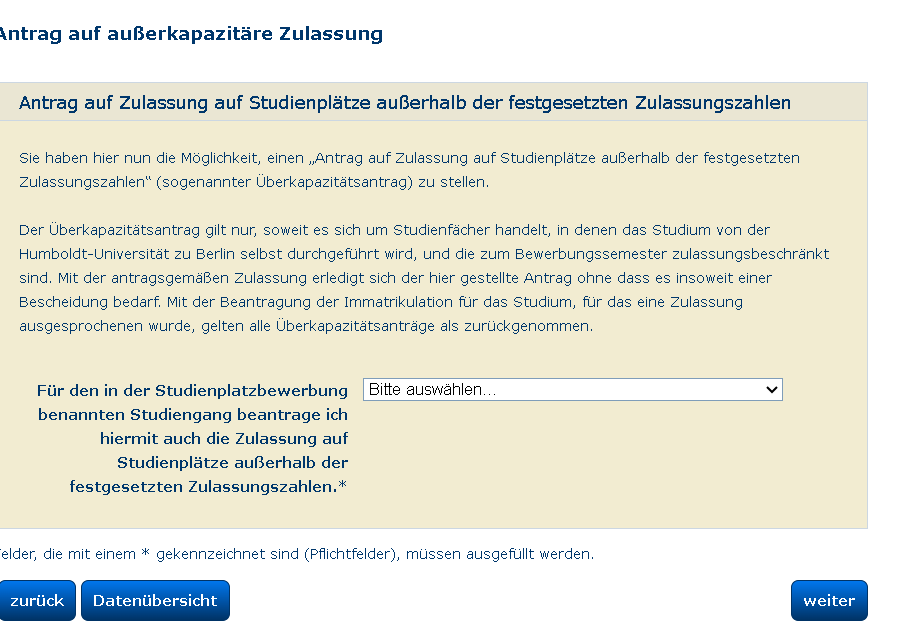Open the 'Datenübersicht' overview button
Image resolution: width=923 pixels, height=634 pixels.
[x=155, y=600]
